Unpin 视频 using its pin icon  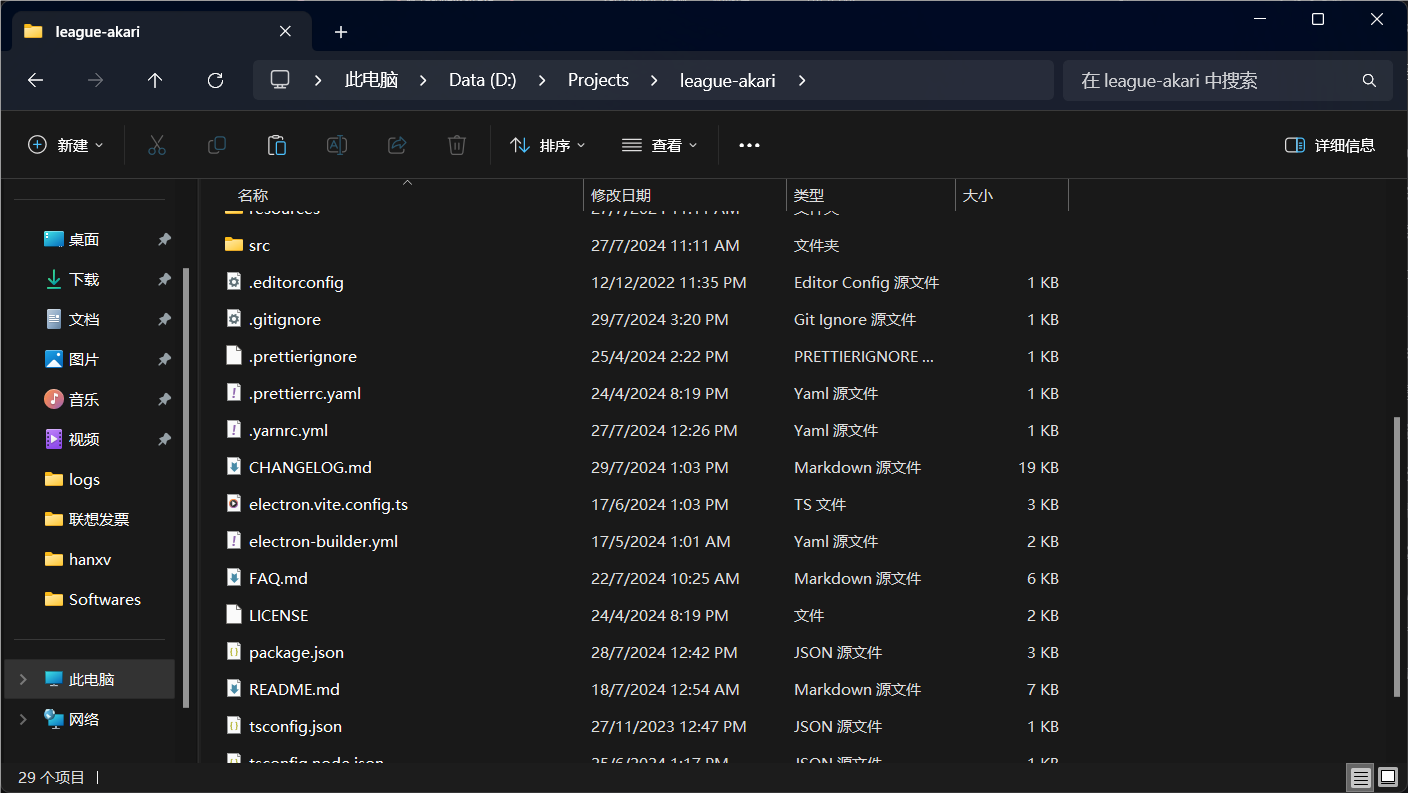(x=164, y=440)
